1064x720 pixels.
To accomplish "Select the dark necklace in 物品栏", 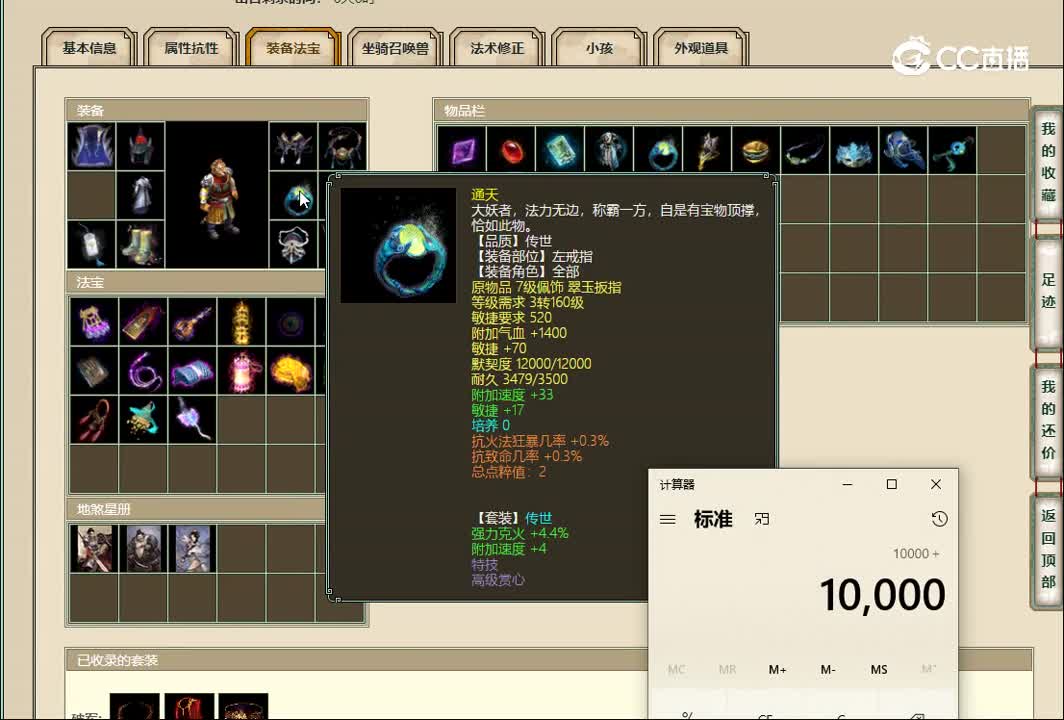I will [805, 150].
